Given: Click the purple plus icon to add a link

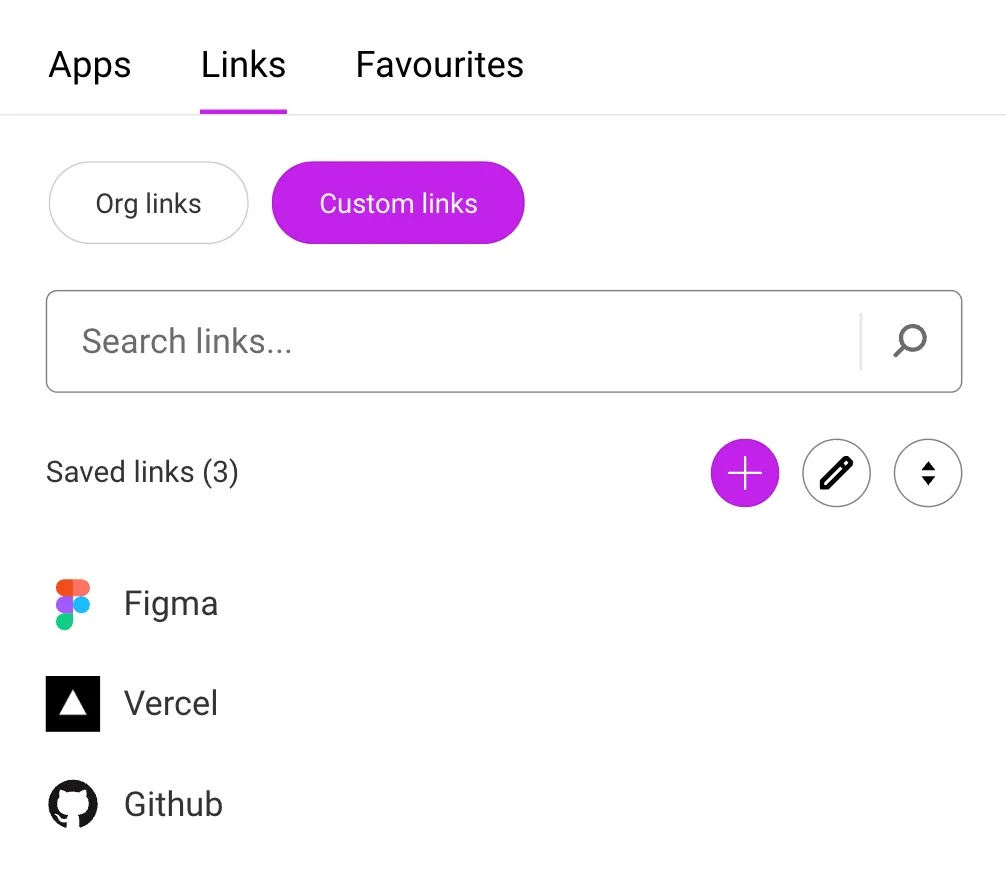Looking at the screenshot, I should pos(744,472).
